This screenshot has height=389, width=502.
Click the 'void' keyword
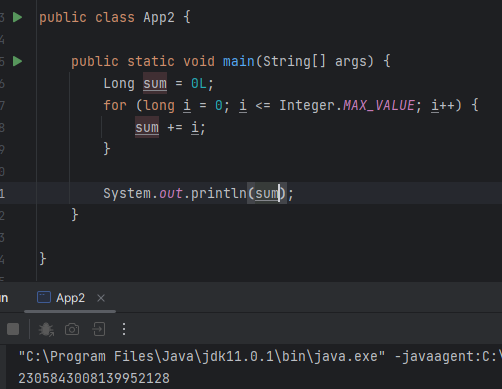[199, 61]
